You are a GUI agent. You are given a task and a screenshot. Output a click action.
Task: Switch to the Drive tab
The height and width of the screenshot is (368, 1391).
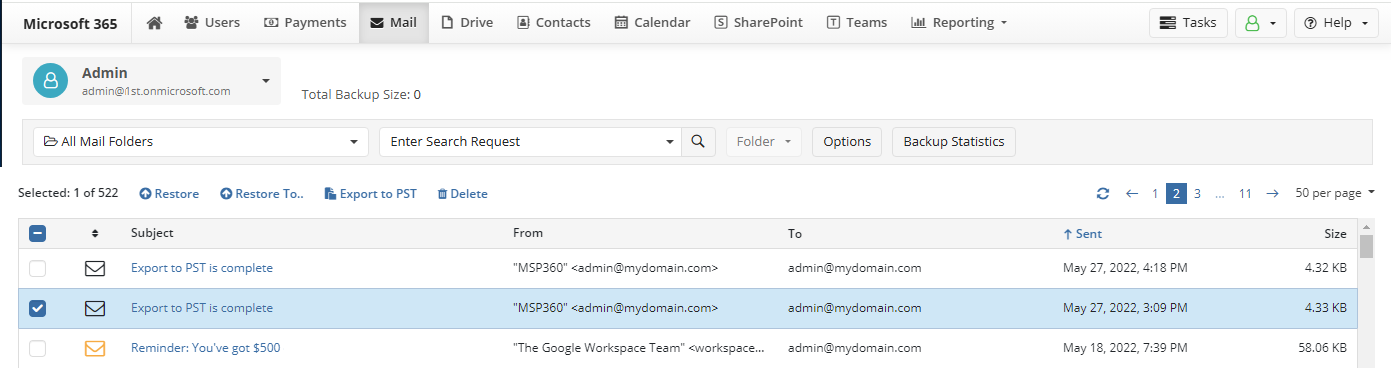click(467, 22)
